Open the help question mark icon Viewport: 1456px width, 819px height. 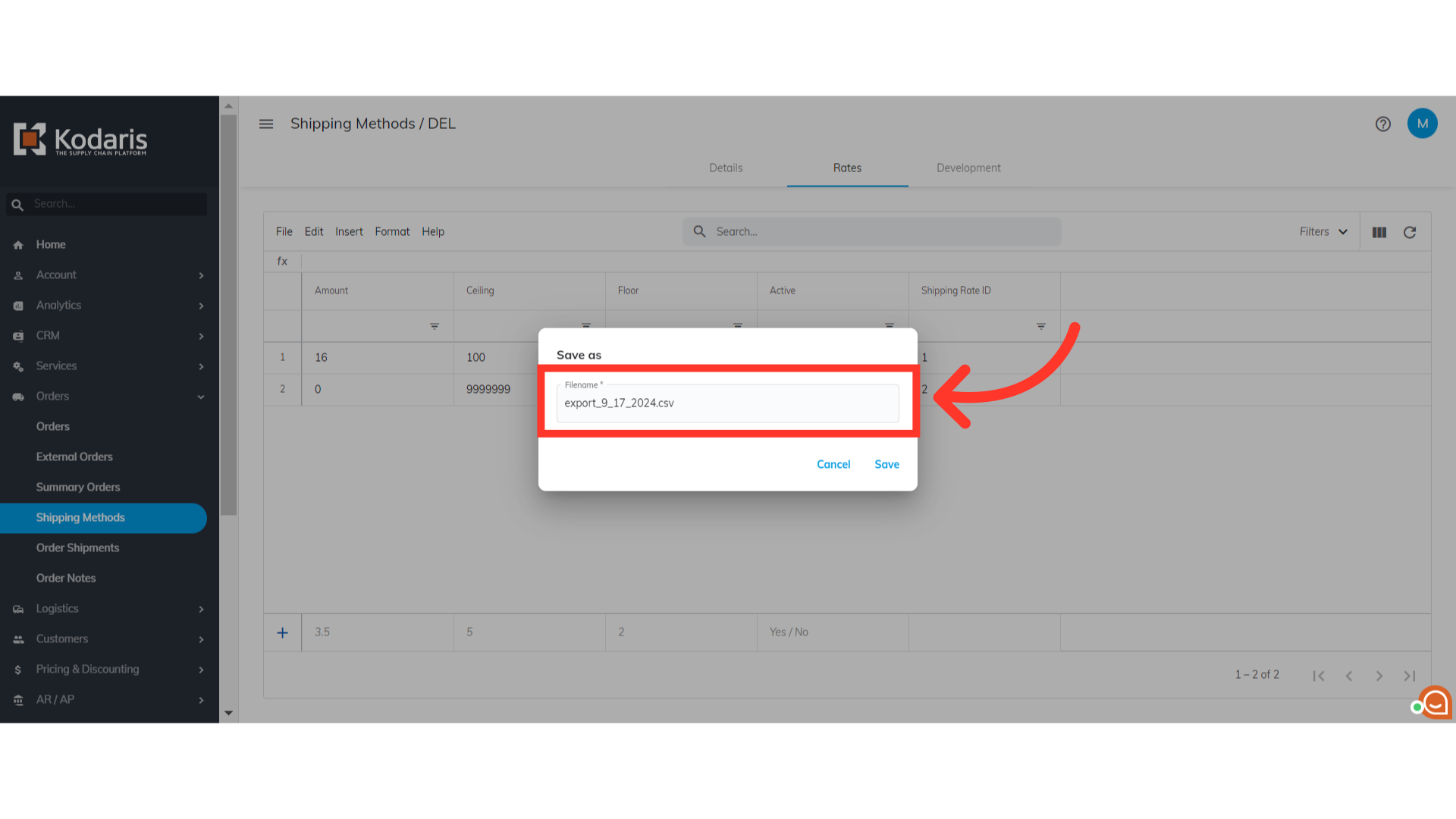point(1383,124)
